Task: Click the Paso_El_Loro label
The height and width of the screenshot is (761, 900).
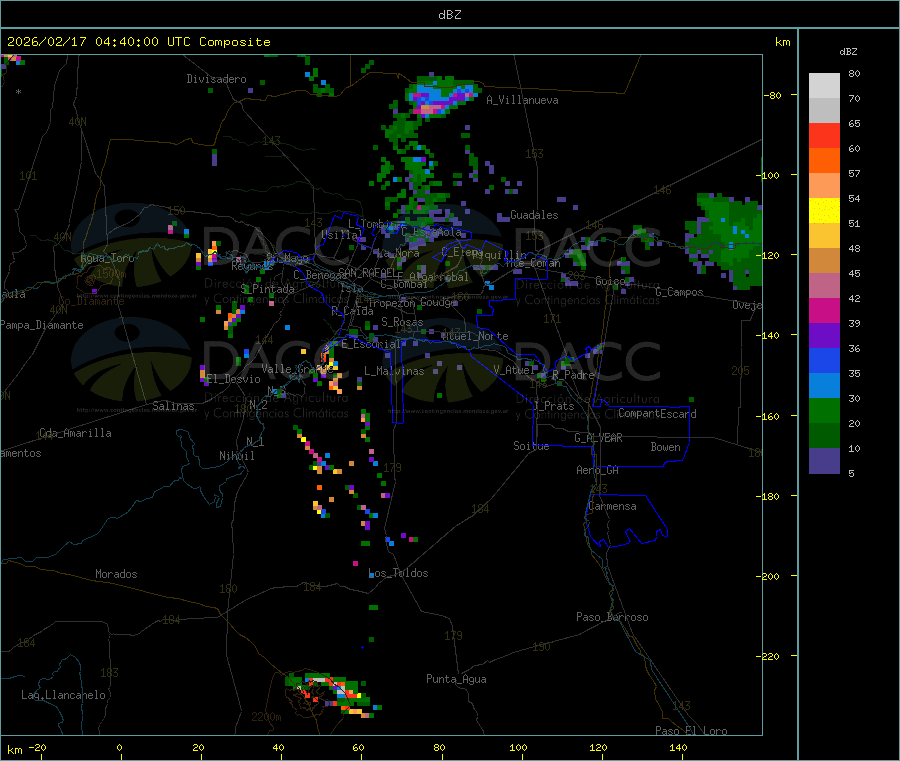Action: [691, 731]
